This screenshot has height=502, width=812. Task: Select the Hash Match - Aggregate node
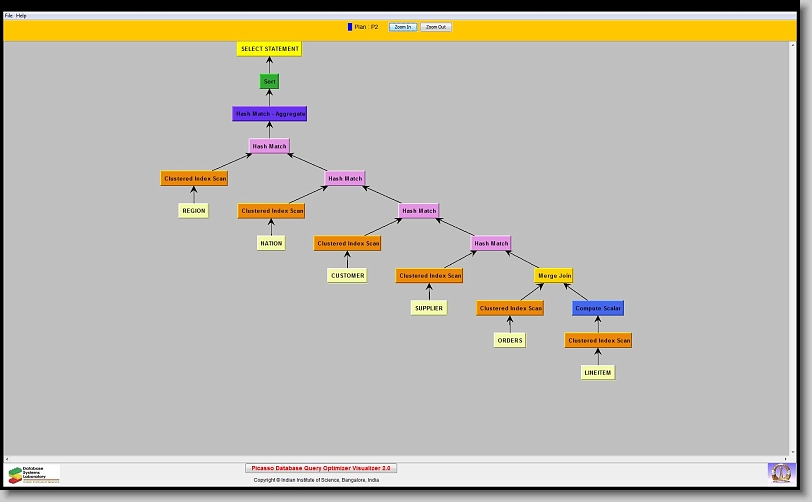click(x=270, y=114)
